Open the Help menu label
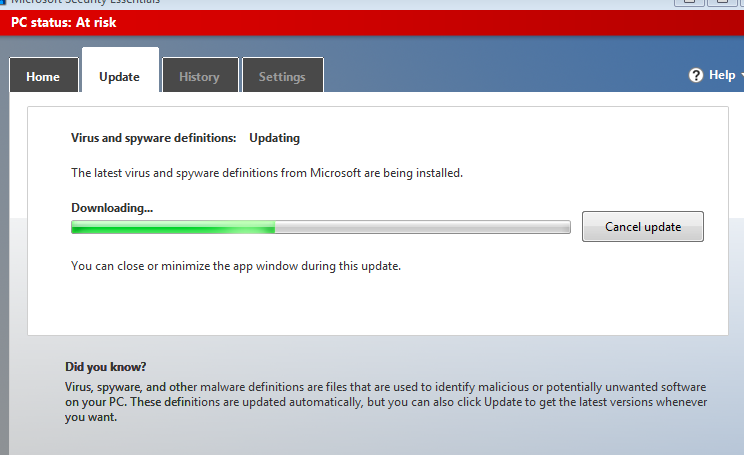 click(722, 75)
